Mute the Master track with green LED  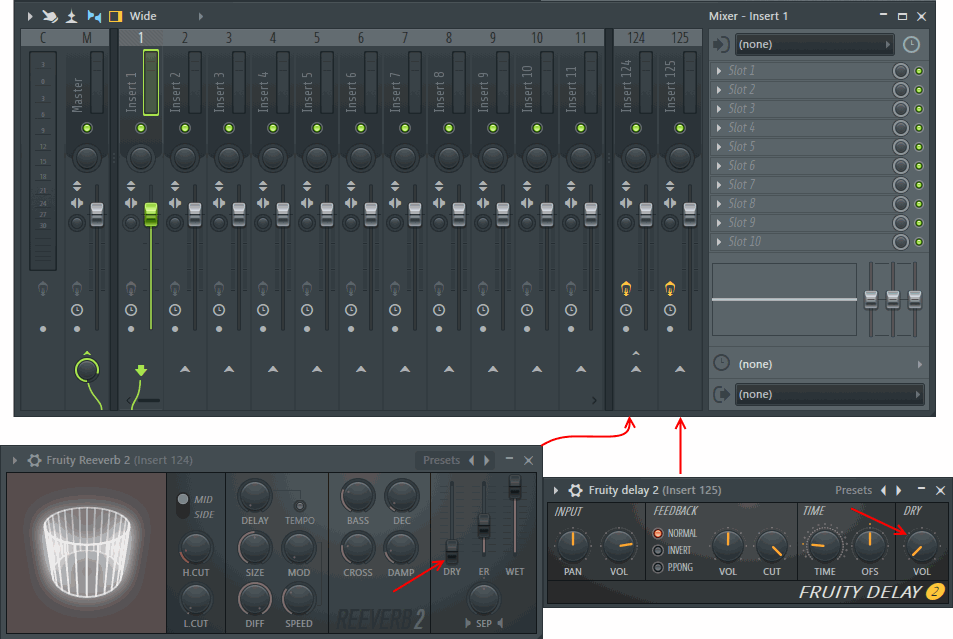point(86,128)
